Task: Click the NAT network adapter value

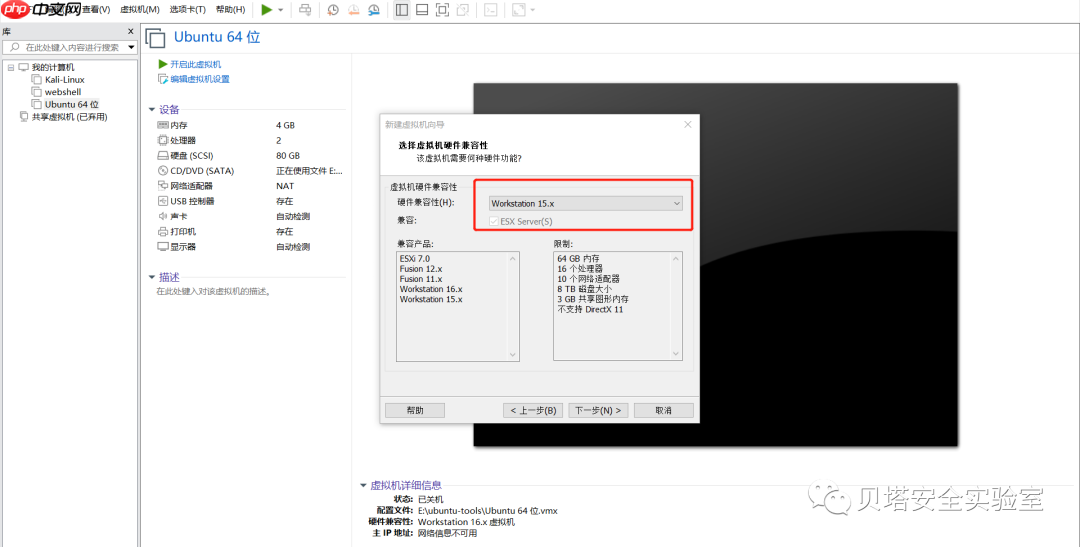Action: click(x=285, y=186)
